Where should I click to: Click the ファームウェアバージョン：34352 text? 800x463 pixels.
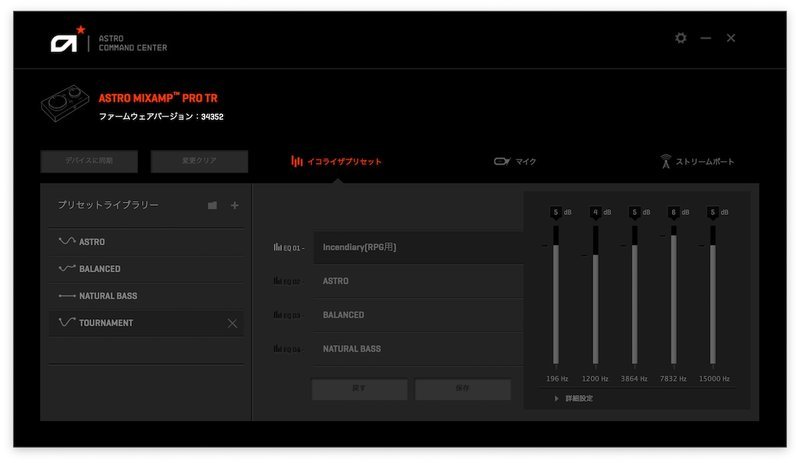(161, 116)
